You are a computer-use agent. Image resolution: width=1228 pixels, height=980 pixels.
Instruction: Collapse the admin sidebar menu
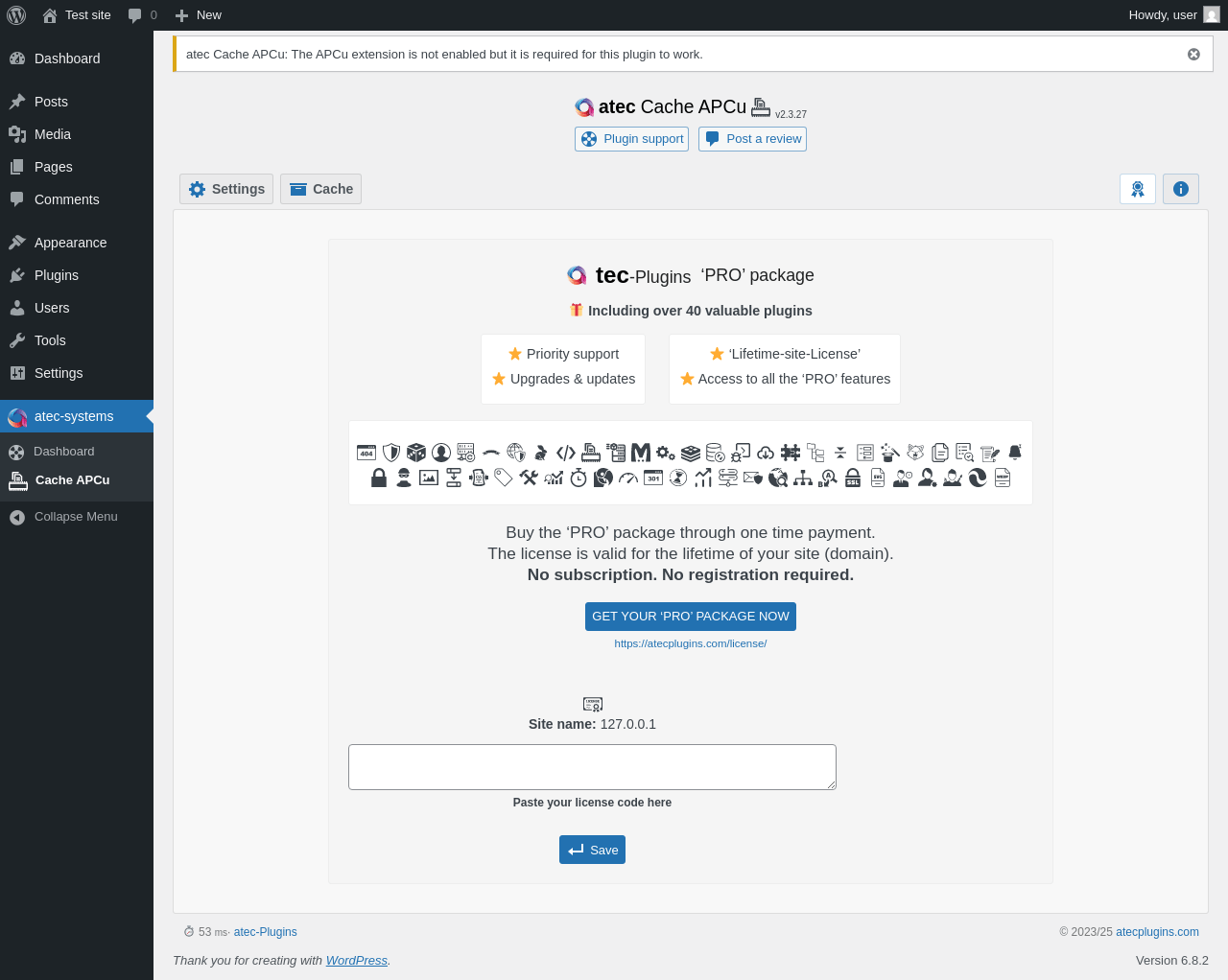77,517
